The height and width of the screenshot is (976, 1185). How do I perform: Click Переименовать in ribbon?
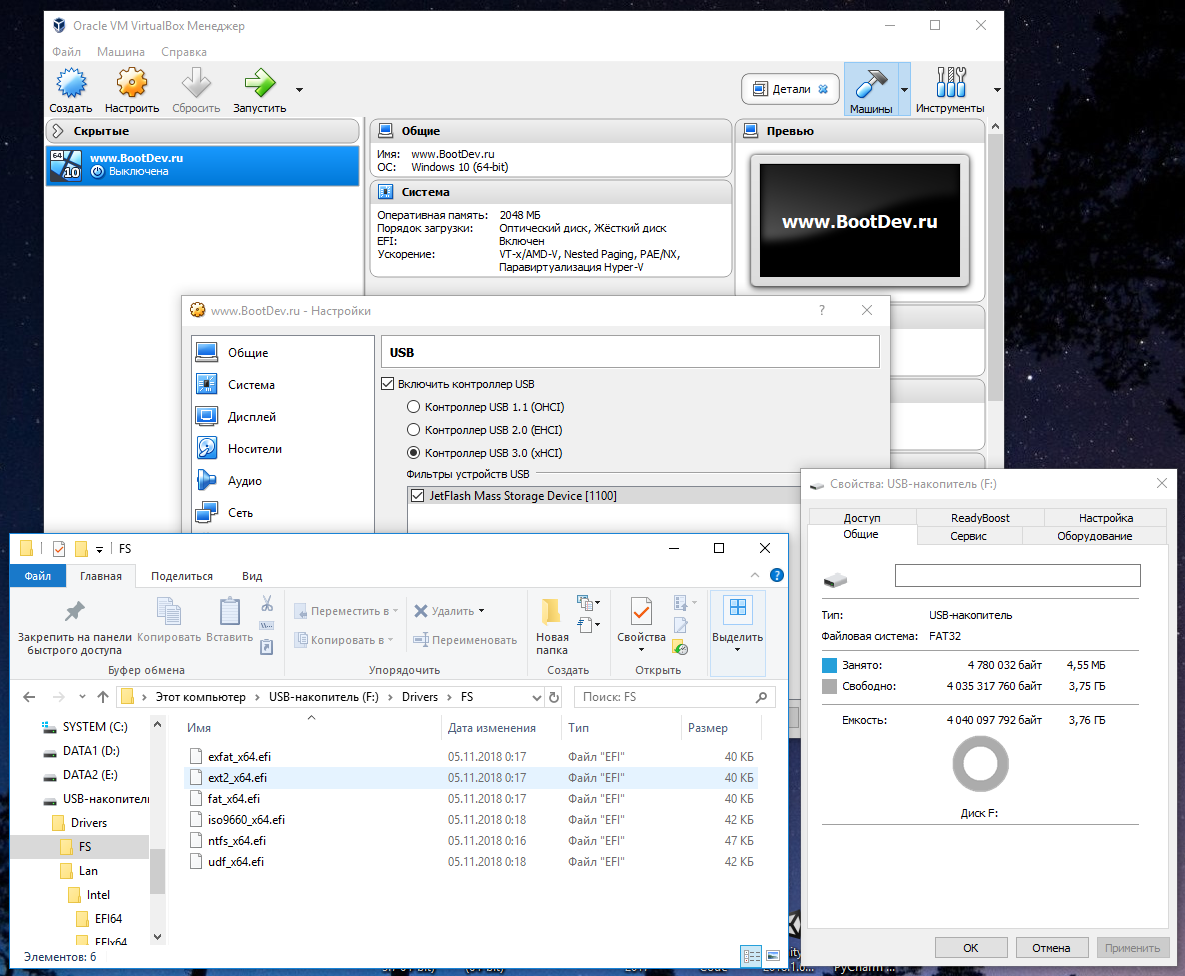(x=465, y=640)
